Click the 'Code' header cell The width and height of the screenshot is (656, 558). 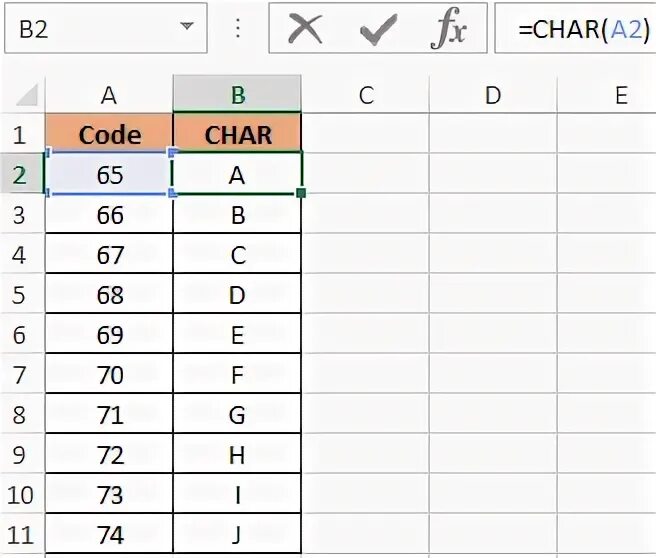click(x=109, y=133)
